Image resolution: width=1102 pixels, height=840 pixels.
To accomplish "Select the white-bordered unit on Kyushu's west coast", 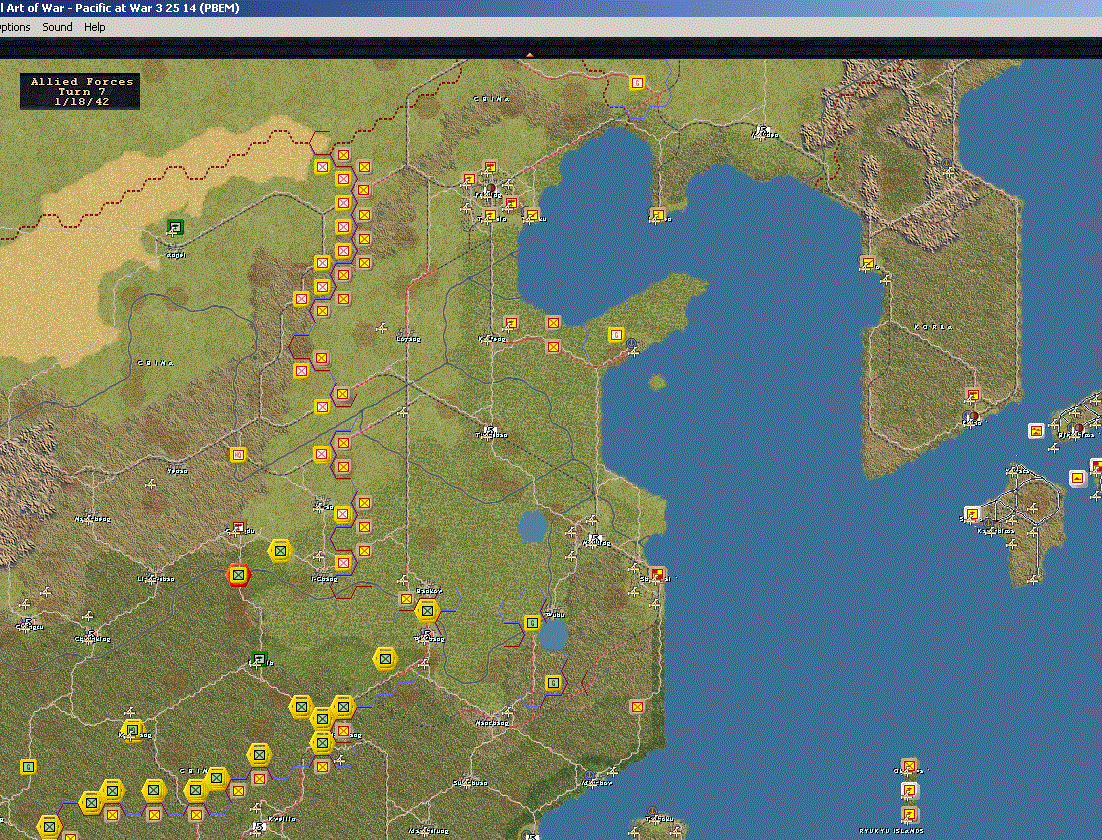I will (972, 515).
